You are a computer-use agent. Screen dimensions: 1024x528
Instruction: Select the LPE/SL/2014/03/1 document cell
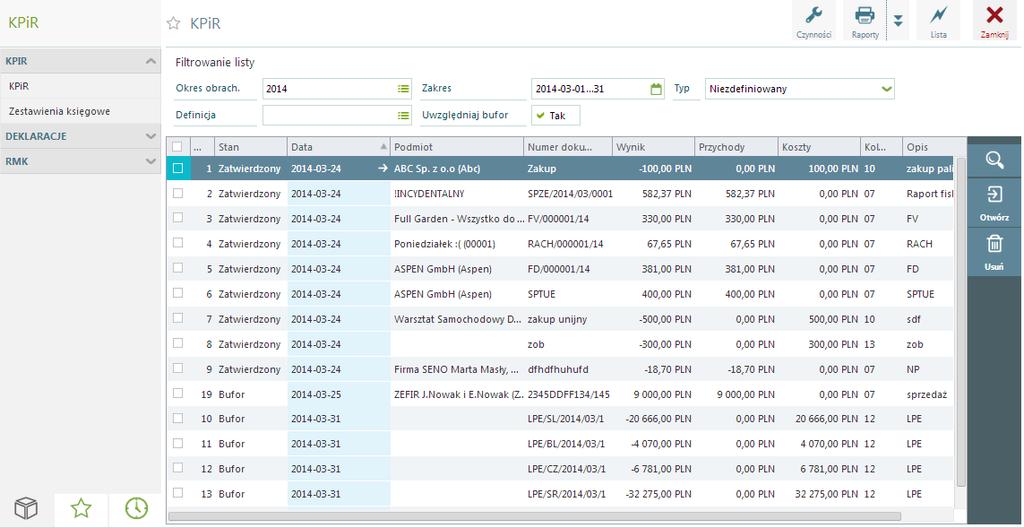pos(568,418)
